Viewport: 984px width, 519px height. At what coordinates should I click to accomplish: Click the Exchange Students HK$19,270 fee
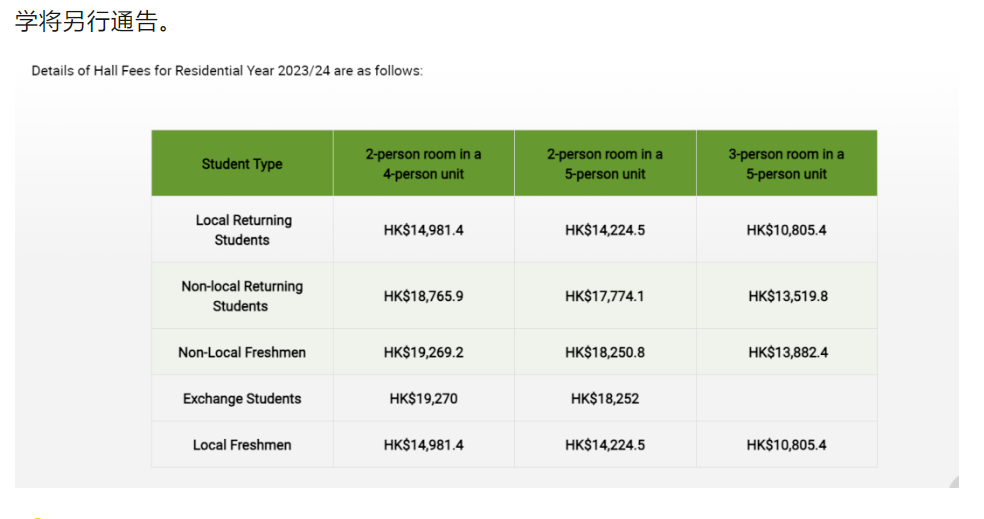423,398
